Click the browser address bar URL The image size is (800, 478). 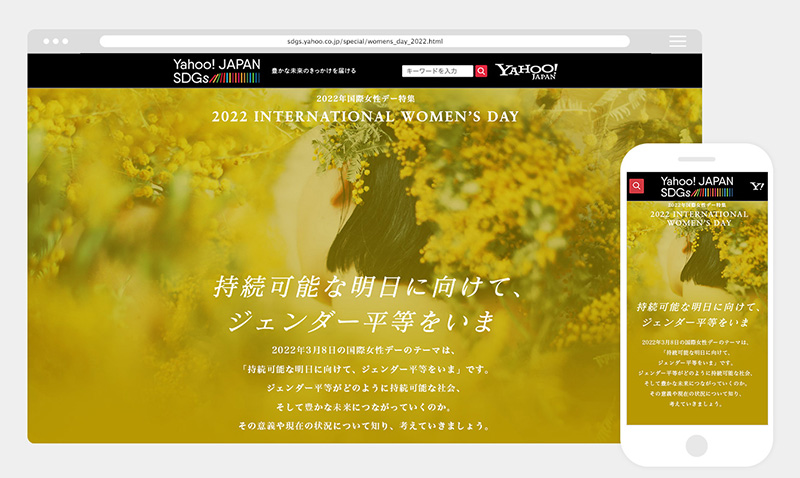(x=365, y=41)
